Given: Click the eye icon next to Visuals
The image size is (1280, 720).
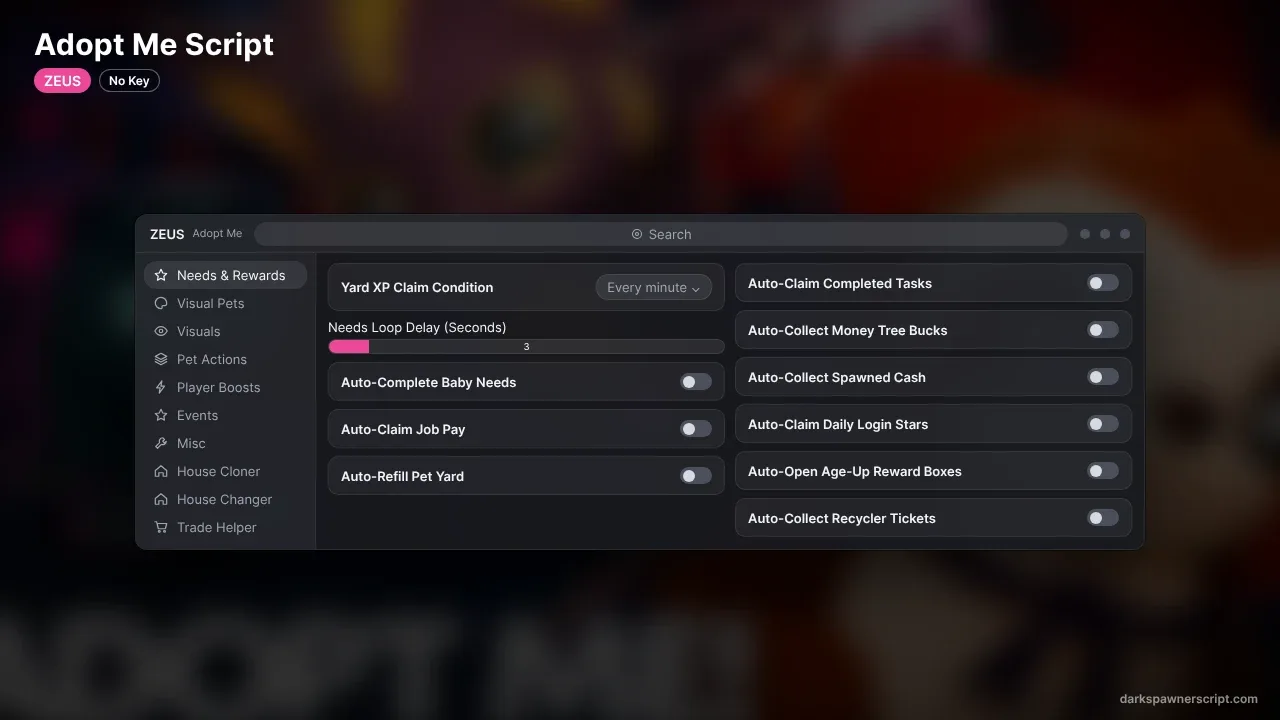Looking at the screenshot, I should (161, 331).
